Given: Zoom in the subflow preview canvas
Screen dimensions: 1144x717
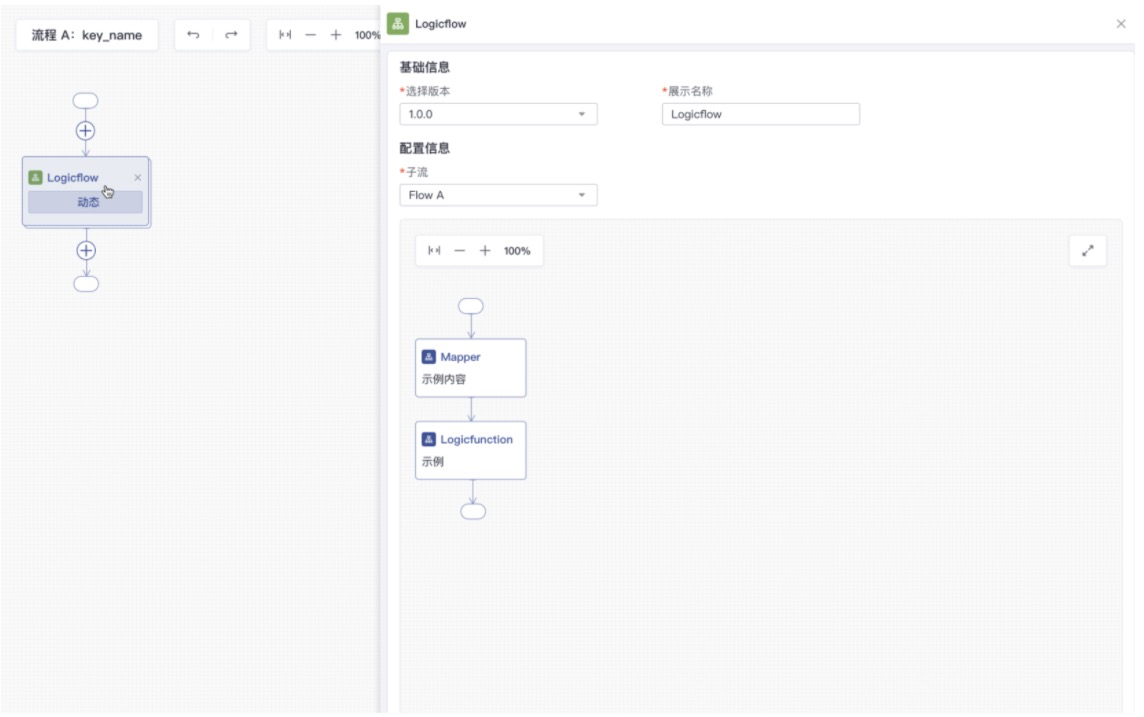Looking at the screenshot, I should click(485, 251).
